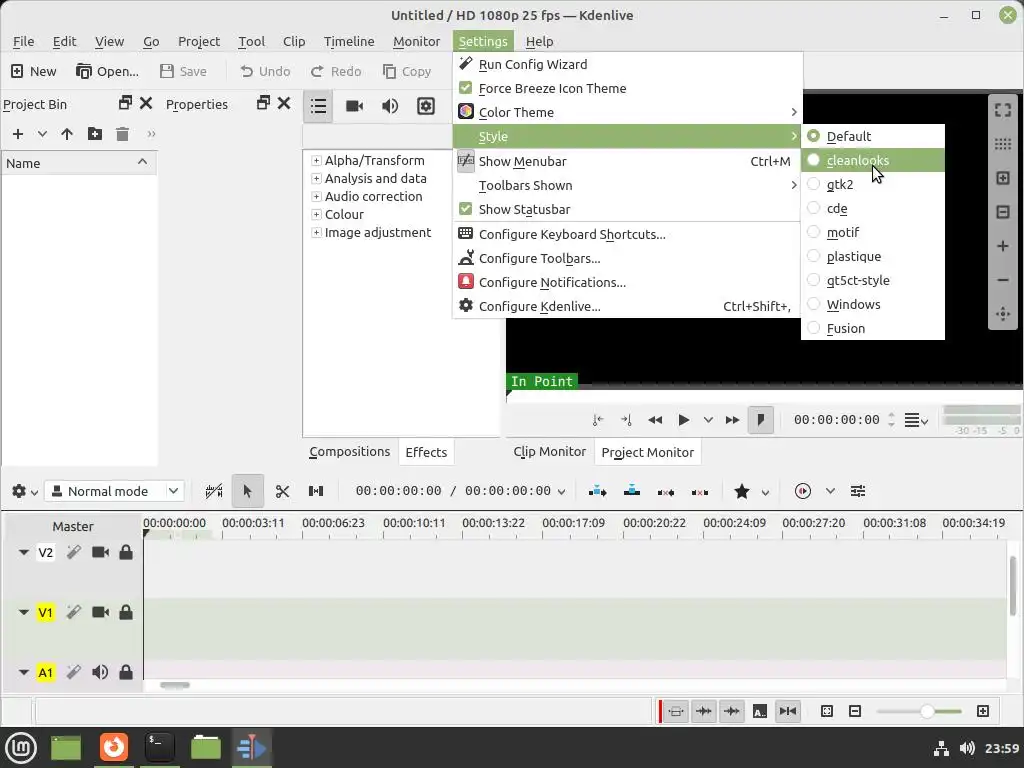Screen dimensions: 1024x768
Task: Choose the Default style
Action: click(x=872, y=136)
